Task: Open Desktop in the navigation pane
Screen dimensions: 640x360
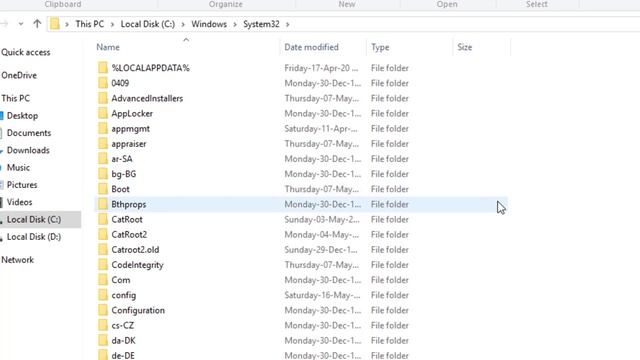Action: 22,116
